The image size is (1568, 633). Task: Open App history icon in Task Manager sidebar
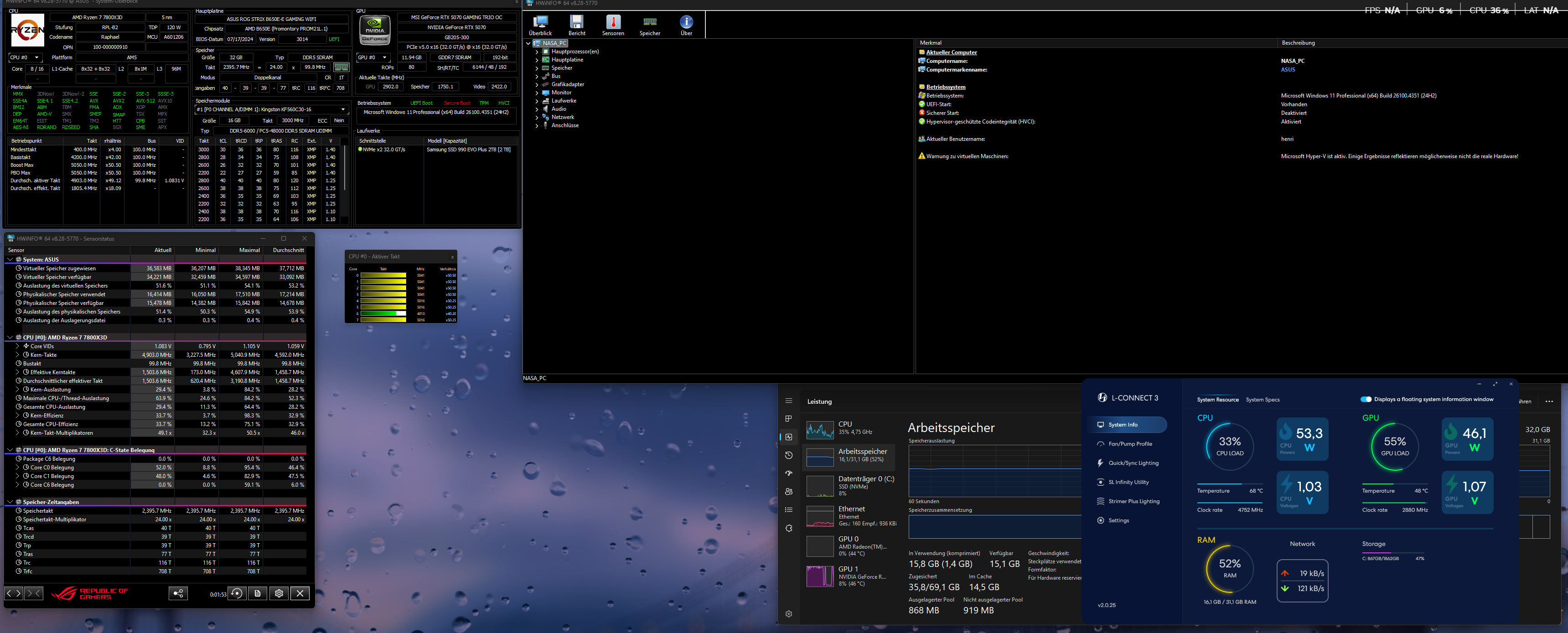pyautogui.click(x=789, y=455)
